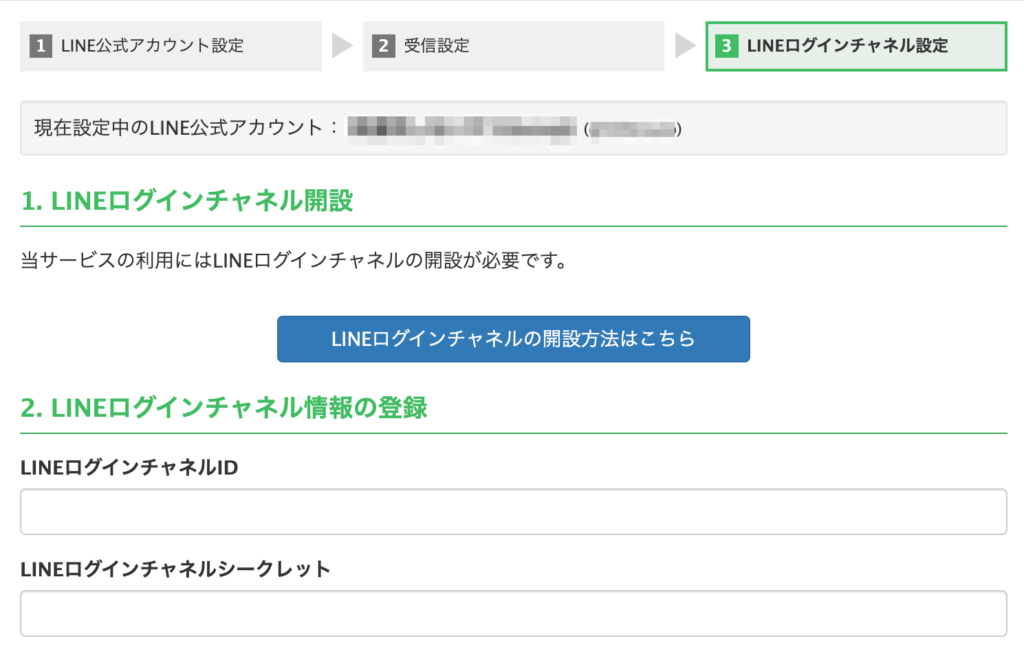Click the LINEログインチャネルシークレット field label
This screenshot has height=663, width=1024.
click(175, 569)
